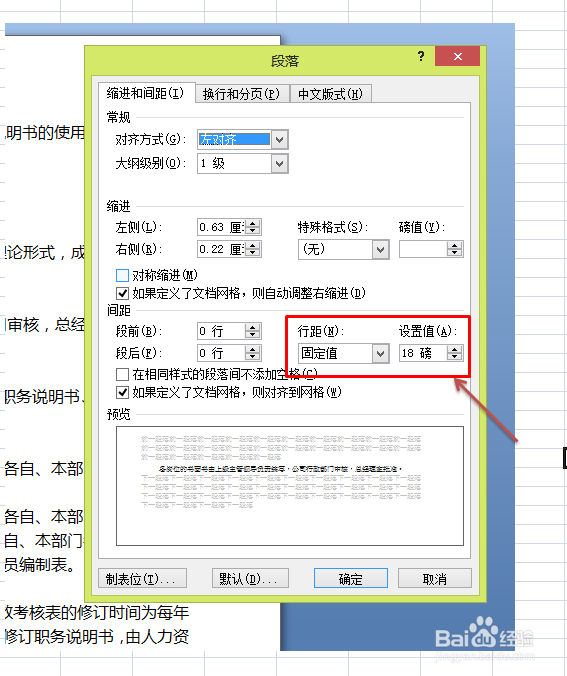This screenshot has height=676, width=567.
Task: Click the 段后 spacing value field
Action: [x=221, y=353]
